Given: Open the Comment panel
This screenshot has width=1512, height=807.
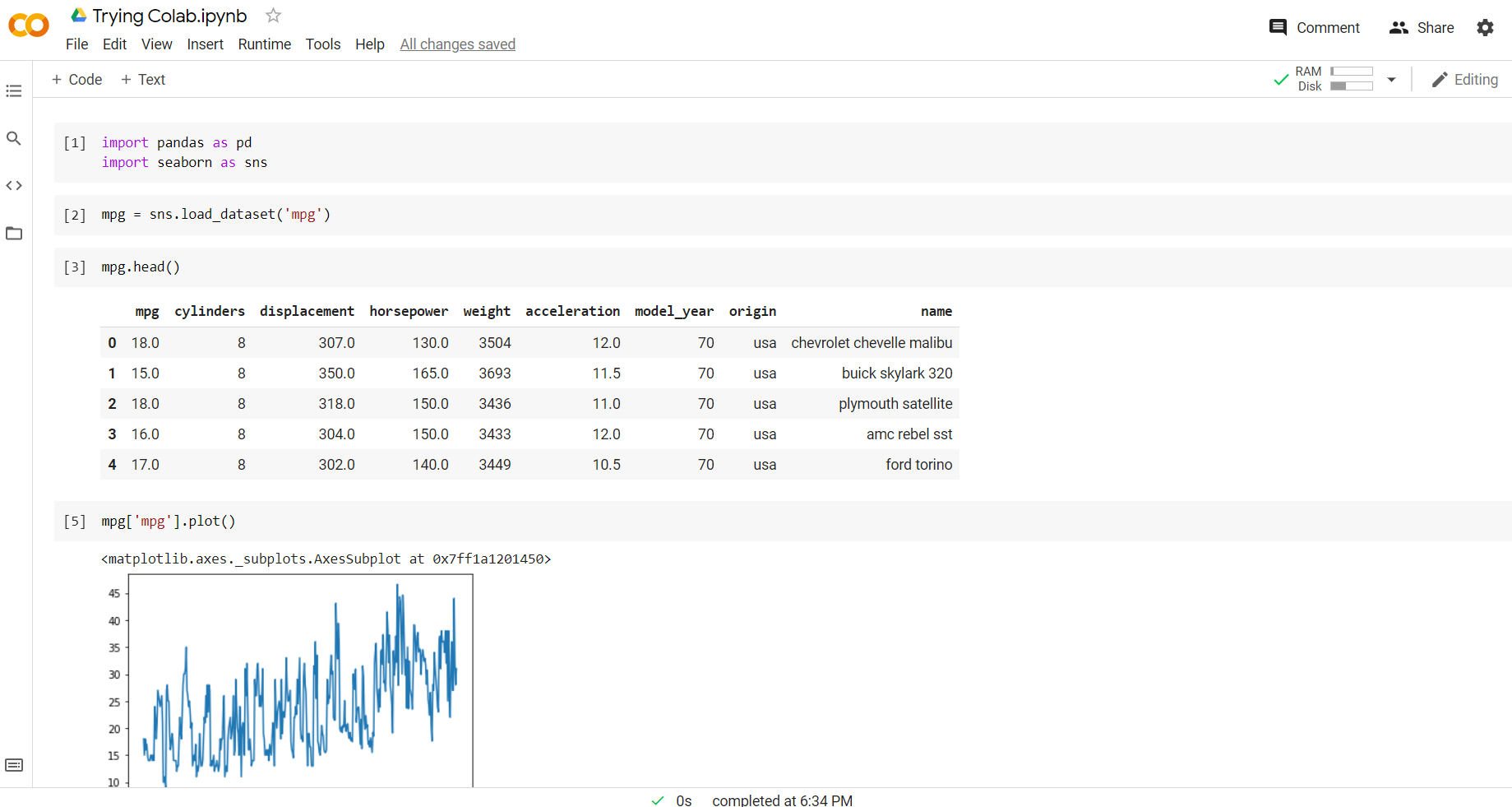Looking at the screenshot, I should [1314, 28].
